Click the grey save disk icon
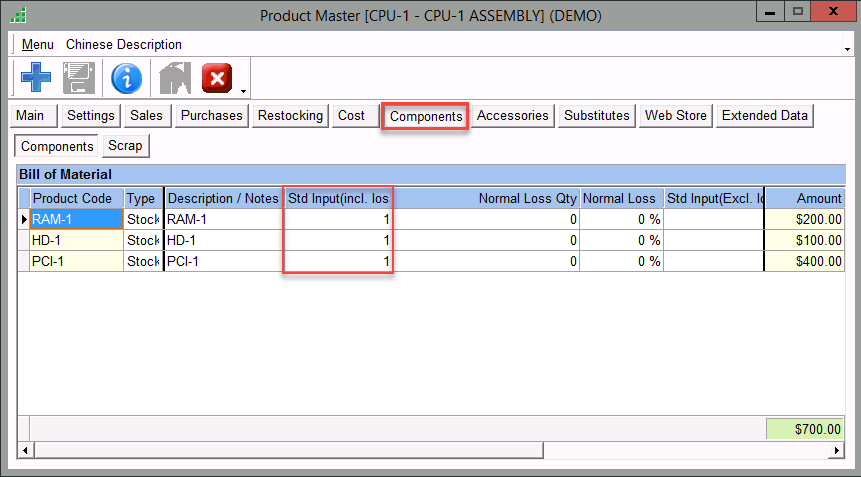This screenshot has height=477, width=861. (79, 78)
